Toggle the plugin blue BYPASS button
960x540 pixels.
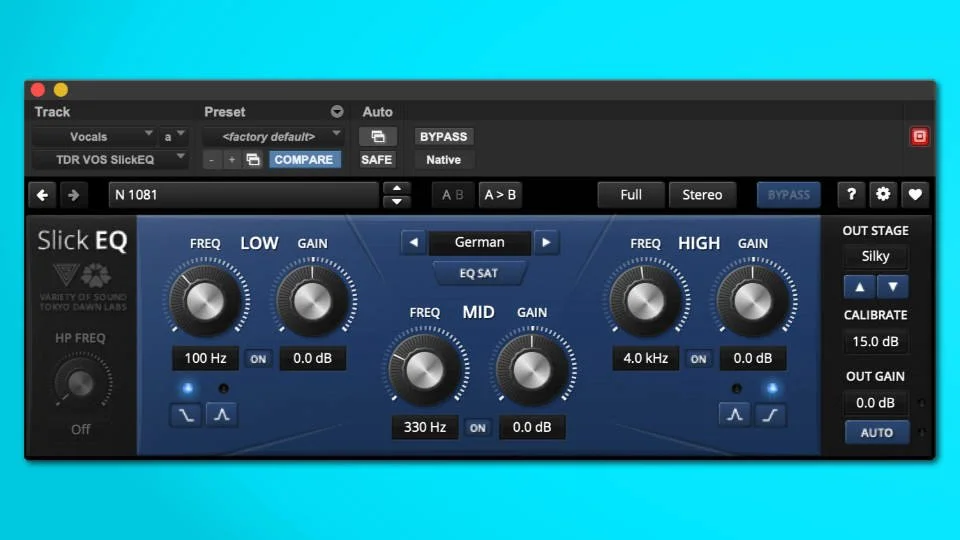pyautogui.click(x=789, y=195)
